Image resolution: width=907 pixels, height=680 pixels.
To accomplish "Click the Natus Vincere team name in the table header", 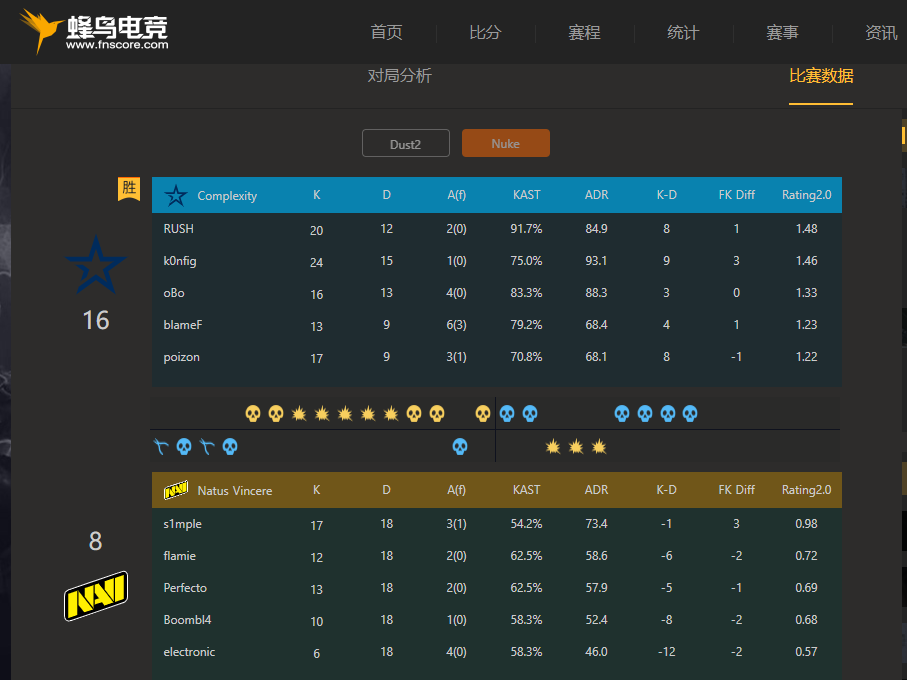I will click(235, 490).
